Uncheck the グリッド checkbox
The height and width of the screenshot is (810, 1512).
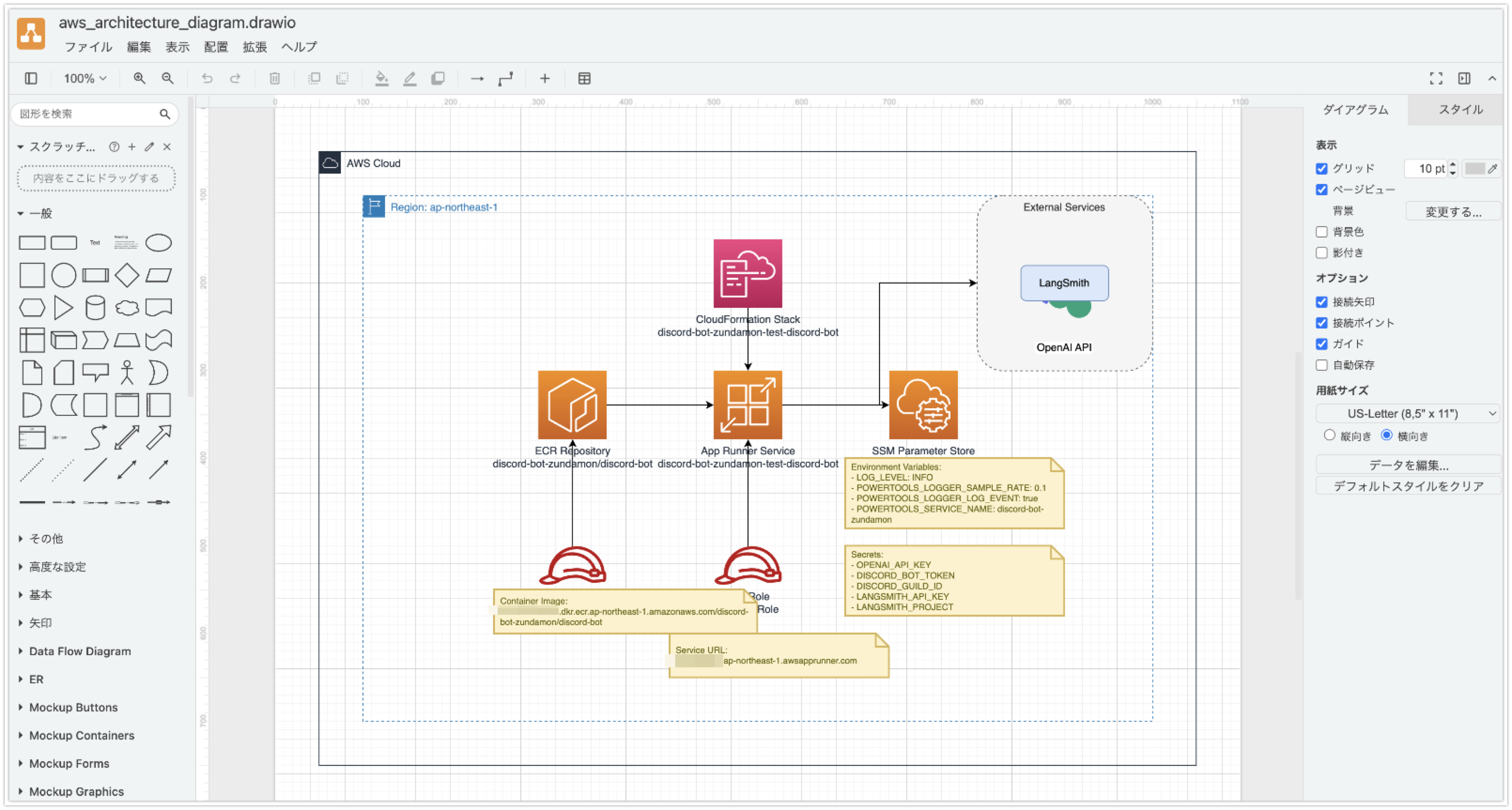coord(1321,169)
